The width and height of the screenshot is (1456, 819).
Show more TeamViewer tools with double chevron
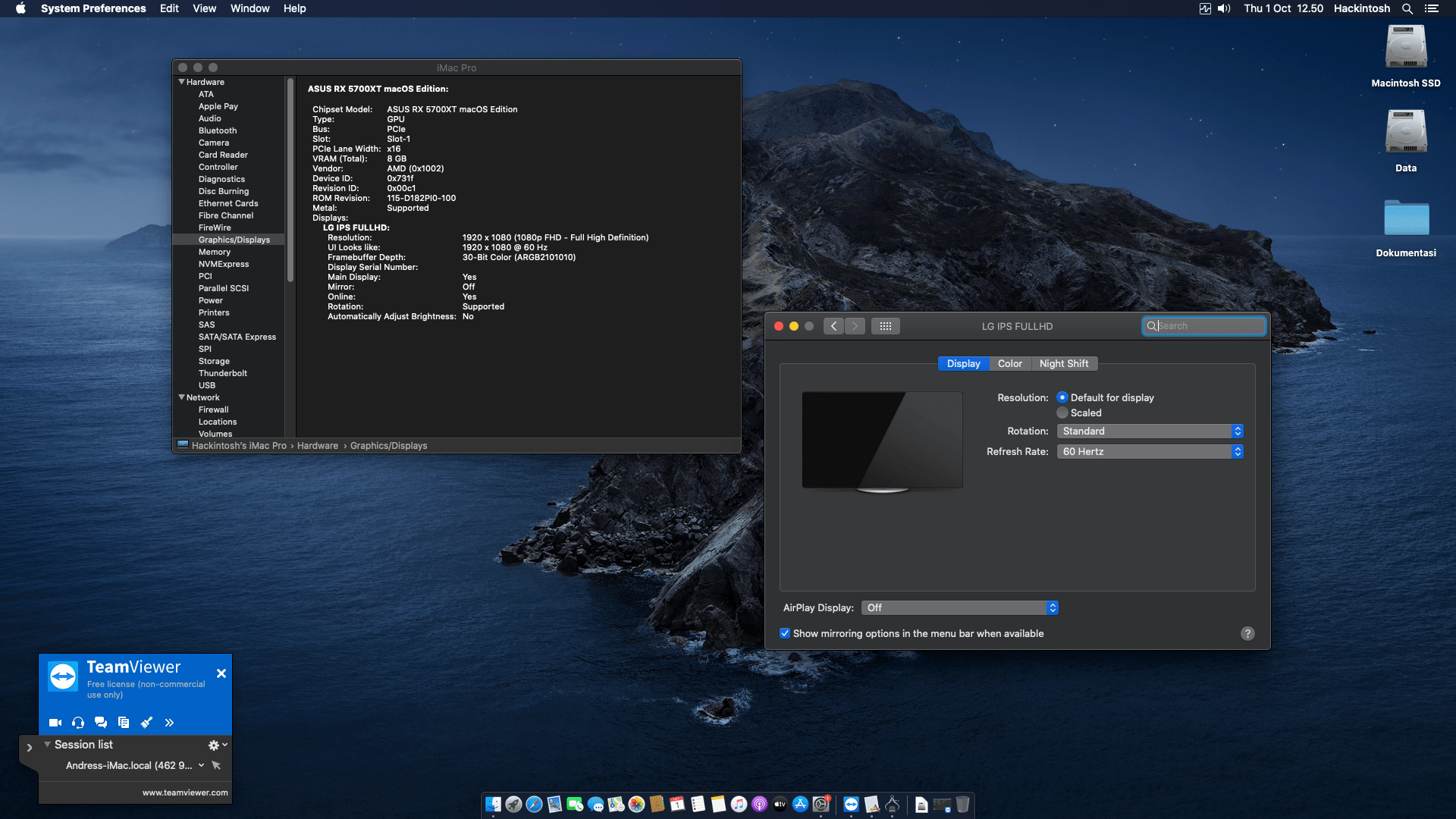click(x=169, y=723)
